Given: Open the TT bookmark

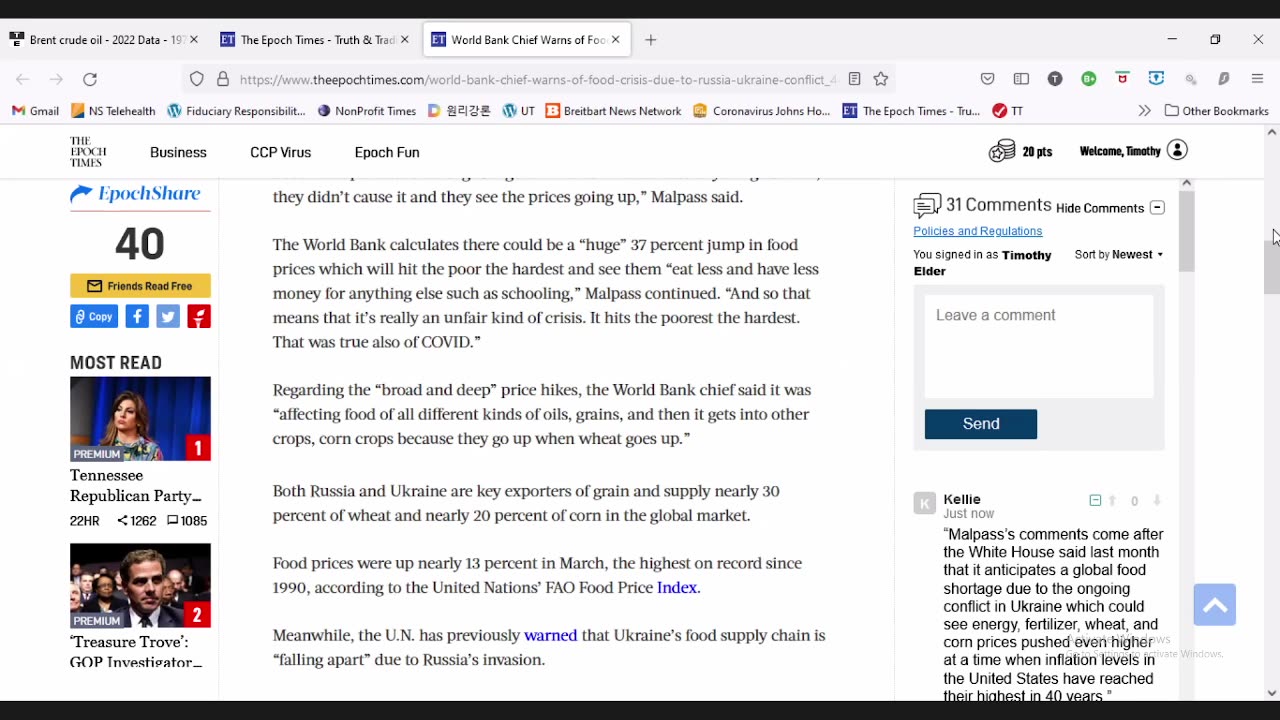Looking at the screenshot, I should pyautogui.click(x=1007, y=111).
